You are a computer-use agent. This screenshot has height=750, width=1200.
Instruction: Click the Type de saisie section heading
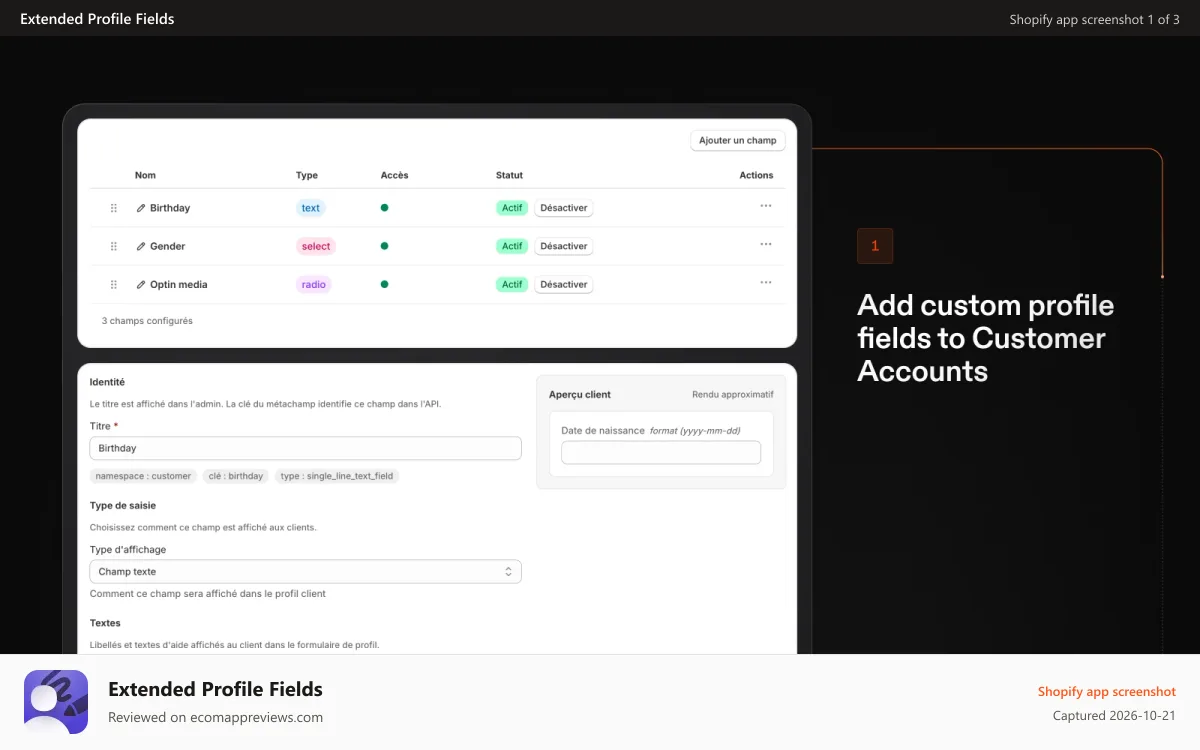[x=123, y=506]
